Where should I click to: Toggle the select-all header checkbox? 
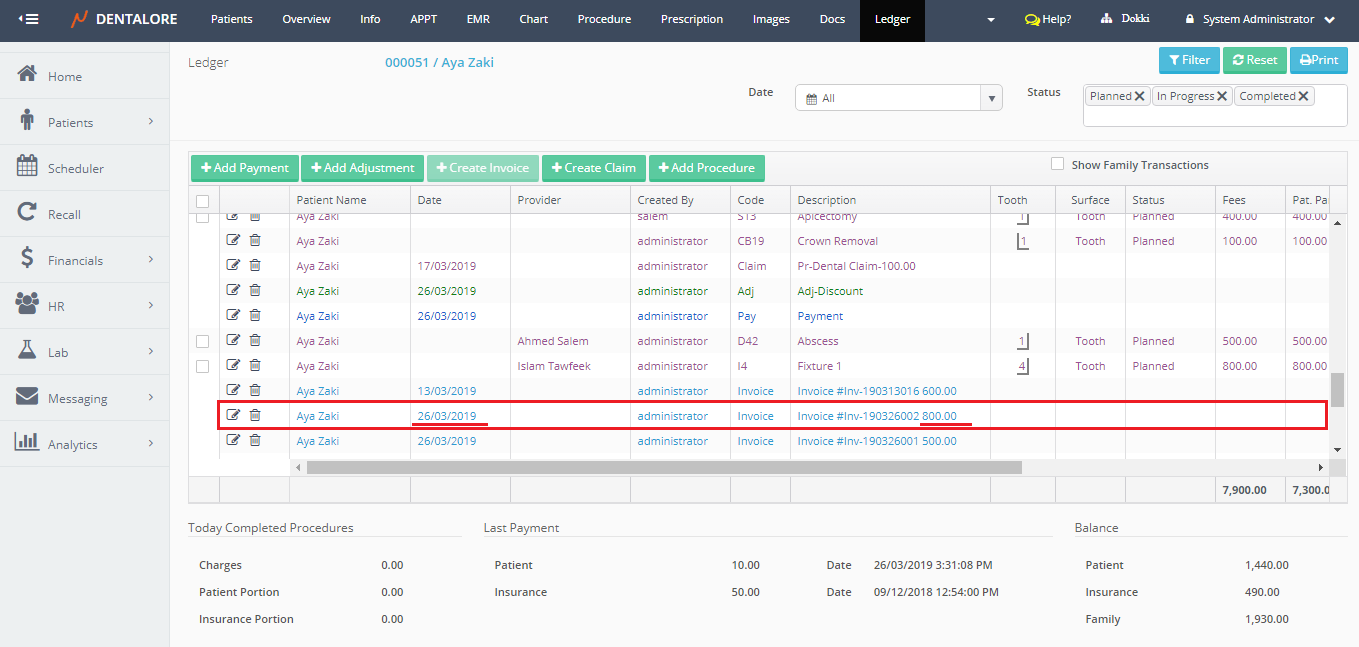click(x=203, y=201)
